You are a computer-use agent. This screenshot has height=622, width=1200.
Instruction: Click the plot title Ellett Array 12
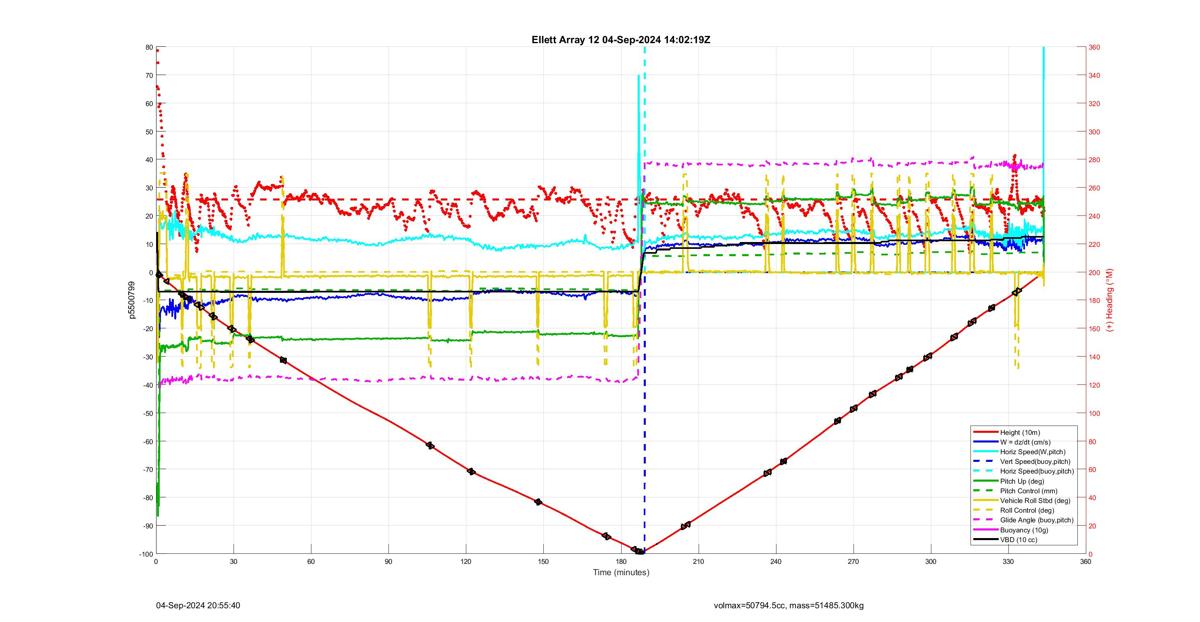pos(621,39)
